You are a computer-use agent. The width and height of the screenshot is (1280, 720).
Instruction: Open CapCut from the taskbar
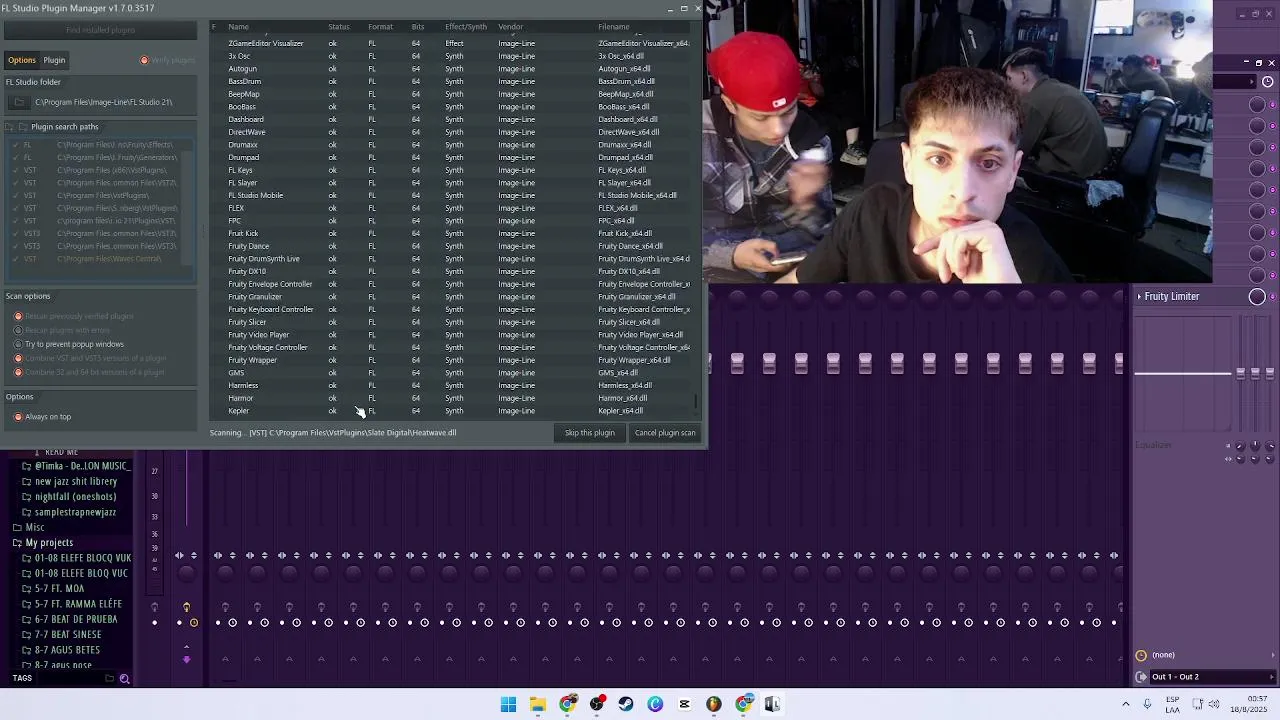coord(684,704)
